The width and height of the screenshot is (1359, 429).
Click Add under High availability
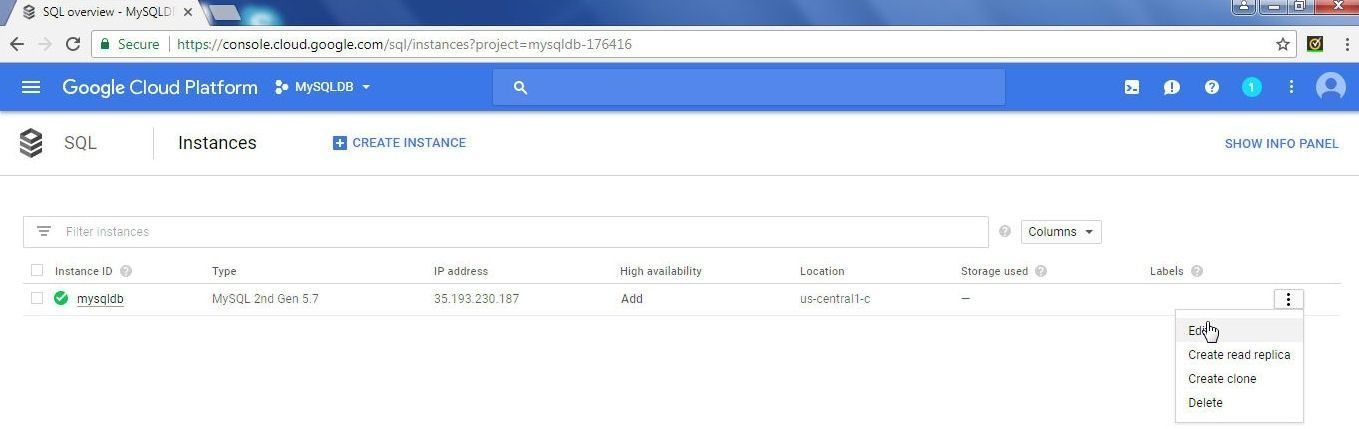pos(632,298)
